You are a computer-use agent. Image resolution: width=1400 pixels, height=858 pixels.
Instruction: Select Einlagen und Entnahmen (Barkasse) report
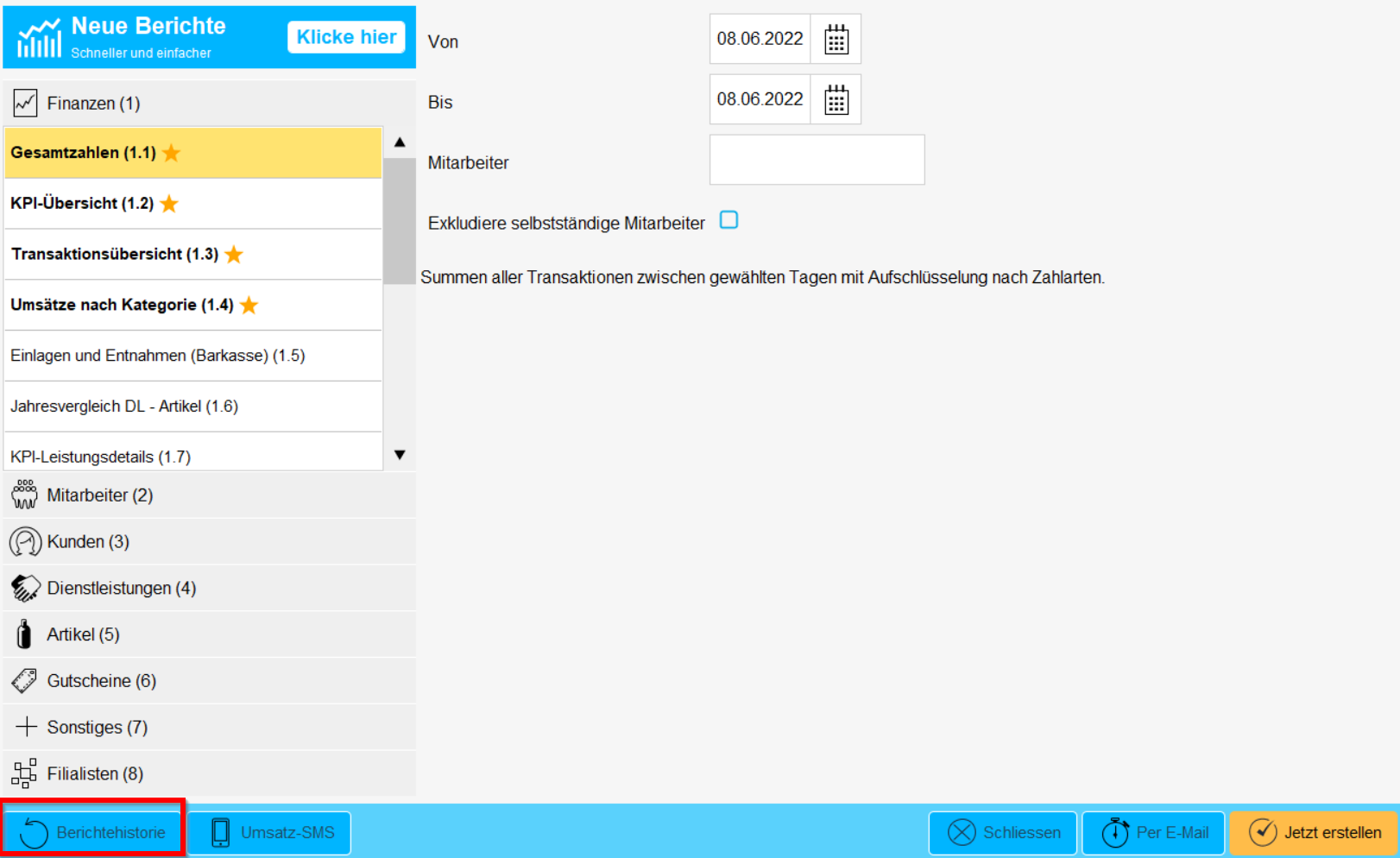158,356
